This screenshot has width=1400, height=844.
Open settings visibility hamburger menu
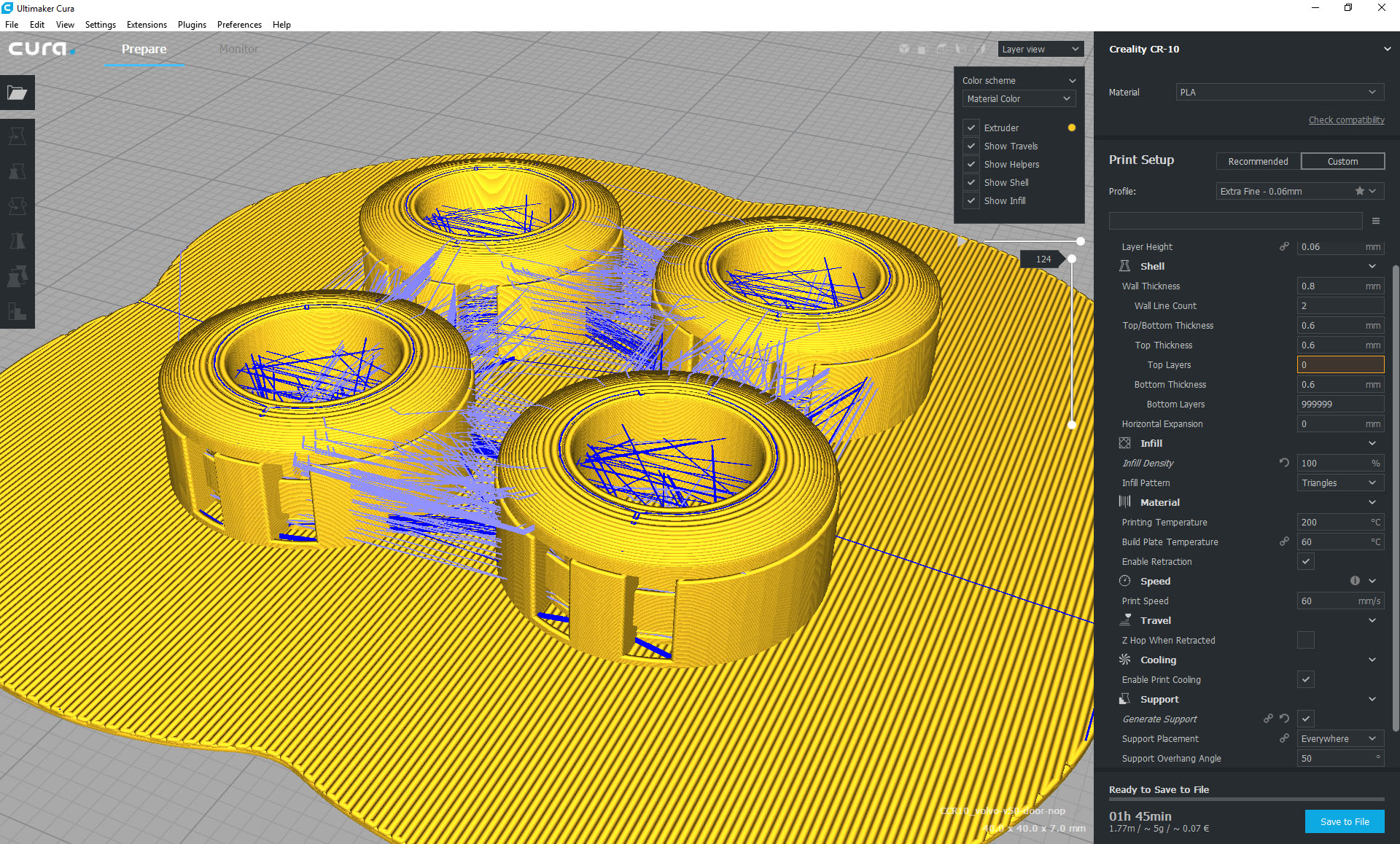[x=1376, y=221]
